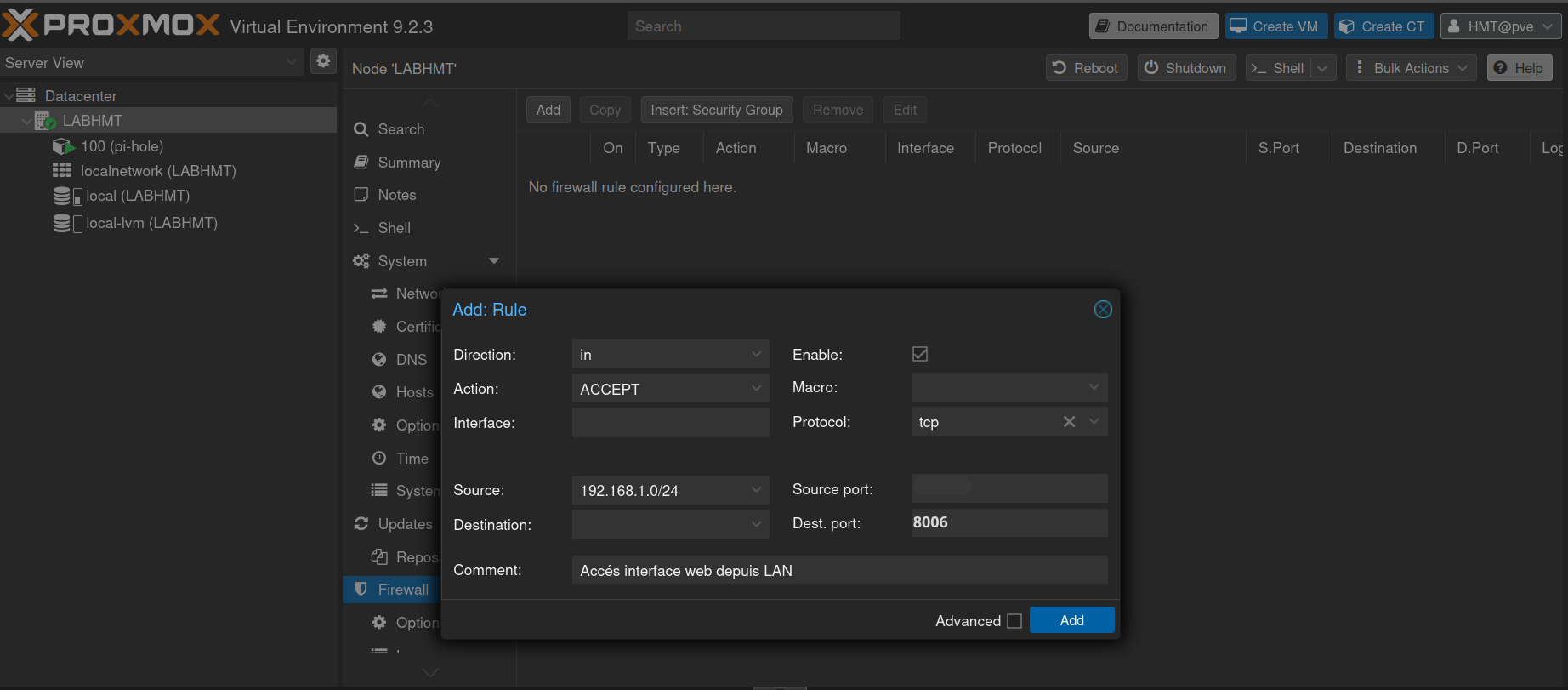Click the LABHMT node icon

point(45,121)
